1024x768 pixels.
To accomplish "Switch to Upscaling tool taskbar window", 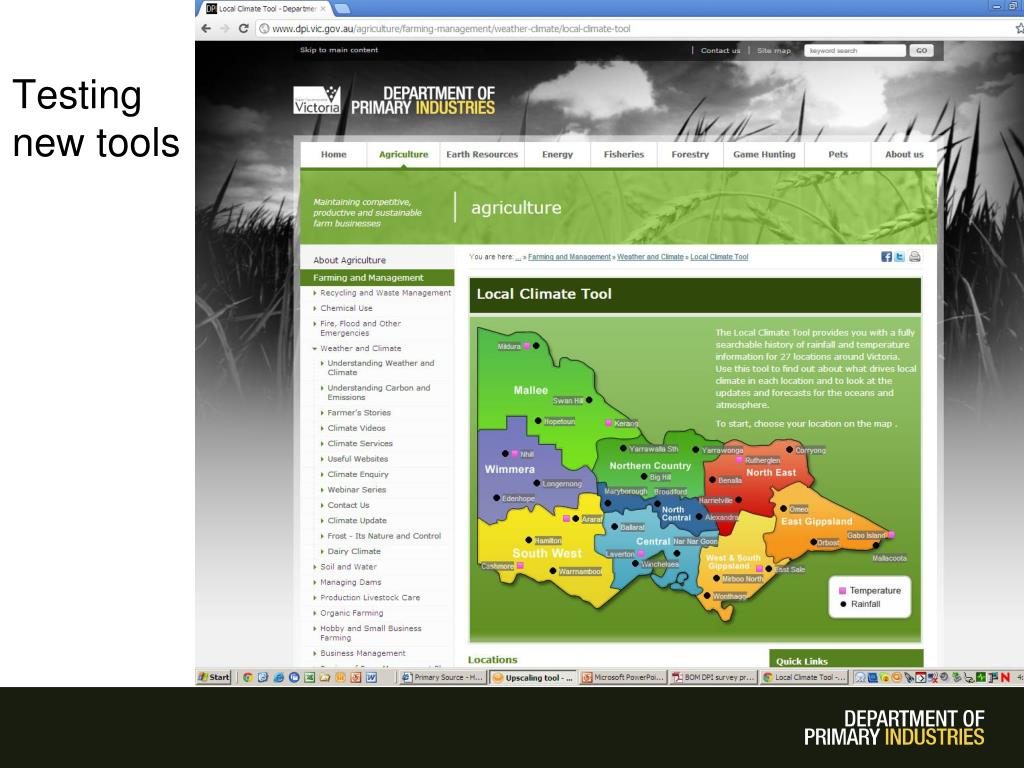I will [533, 677].
